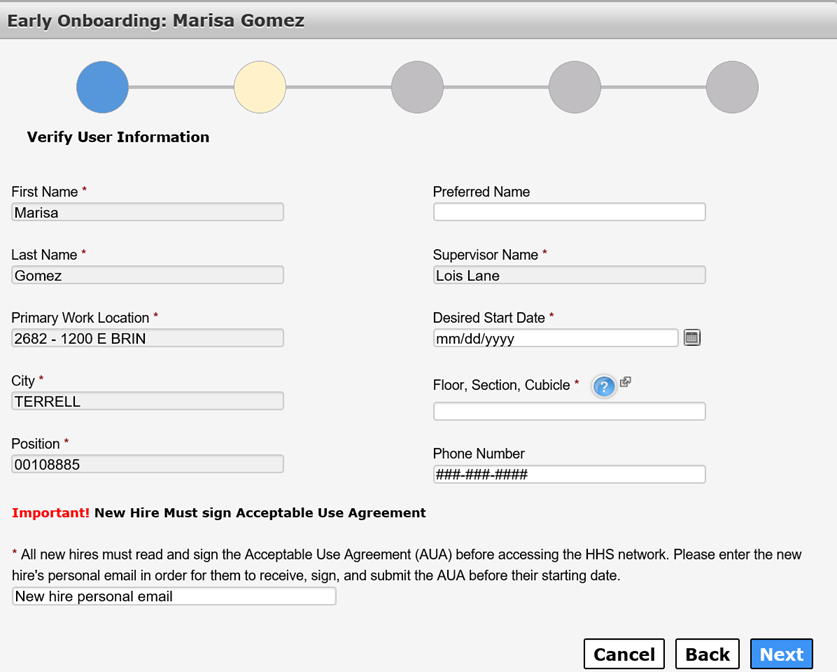Select the last gray step circle
837x672 pixels.
(732, 87)
